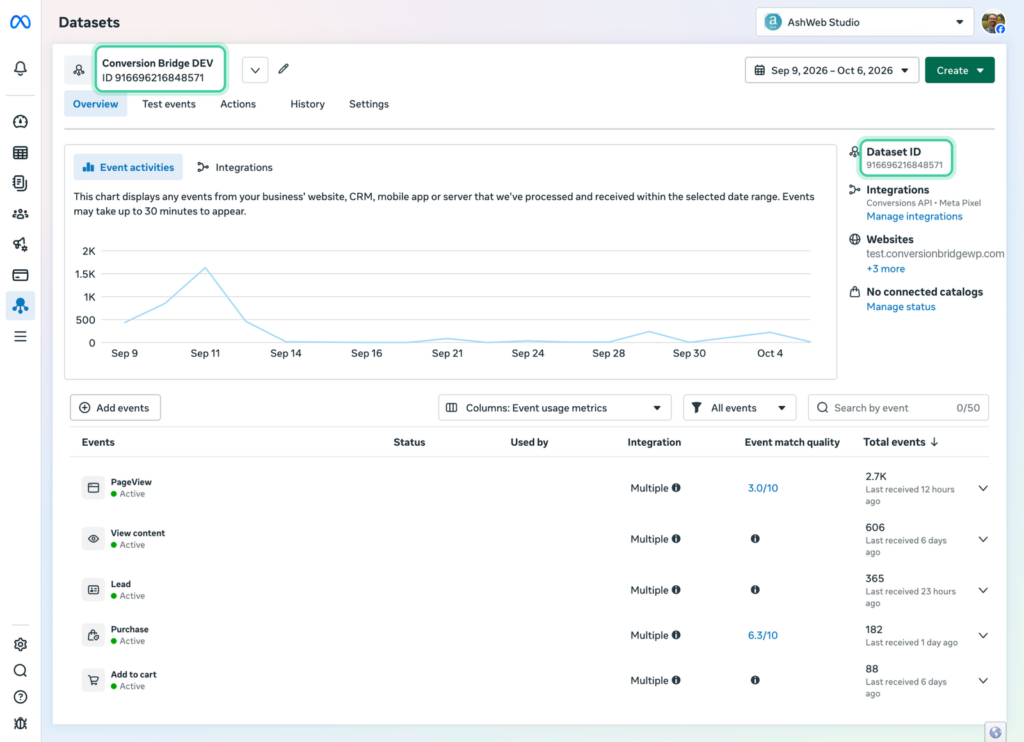The width and height of the screenshot is (1024, 742).
Task: Open the dataset switcher chevron dropdown
Action: [255, 70]
